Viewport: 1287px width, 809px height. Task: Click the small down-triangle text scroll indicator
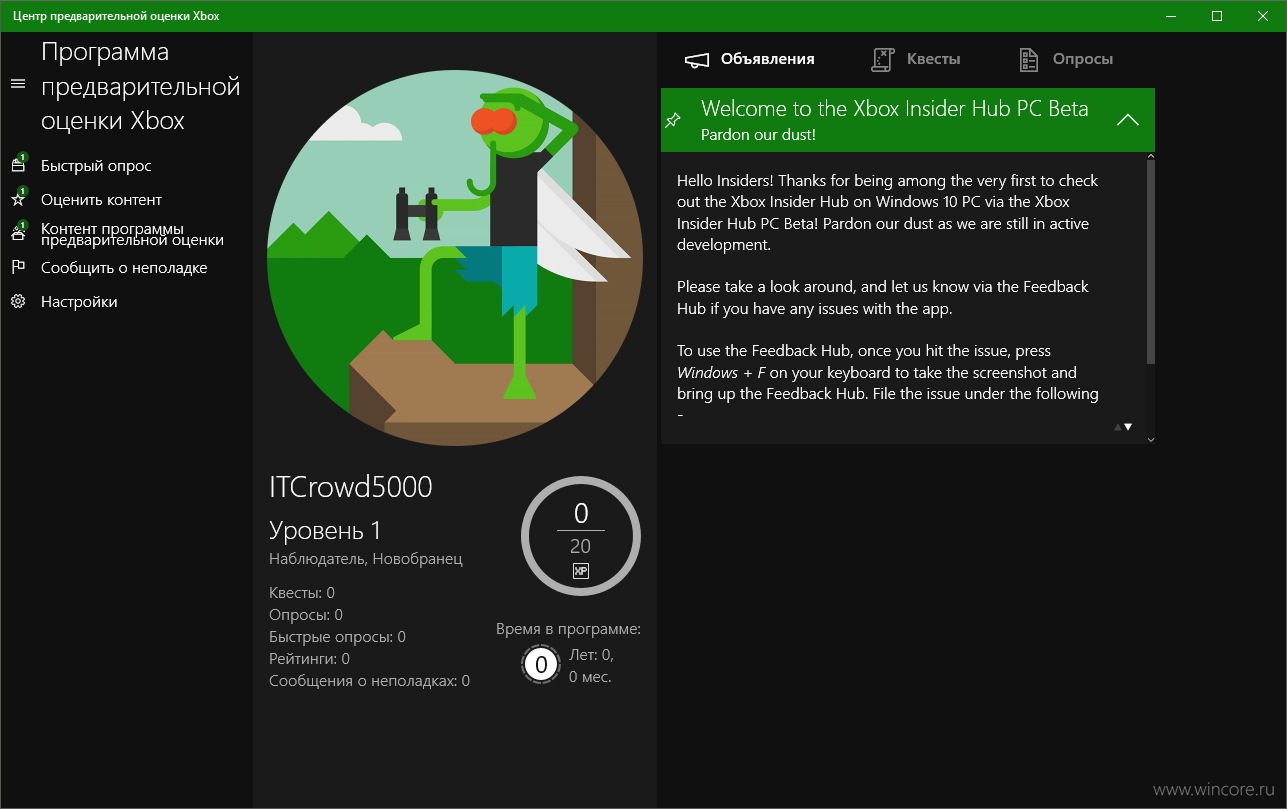(1128, 427)
